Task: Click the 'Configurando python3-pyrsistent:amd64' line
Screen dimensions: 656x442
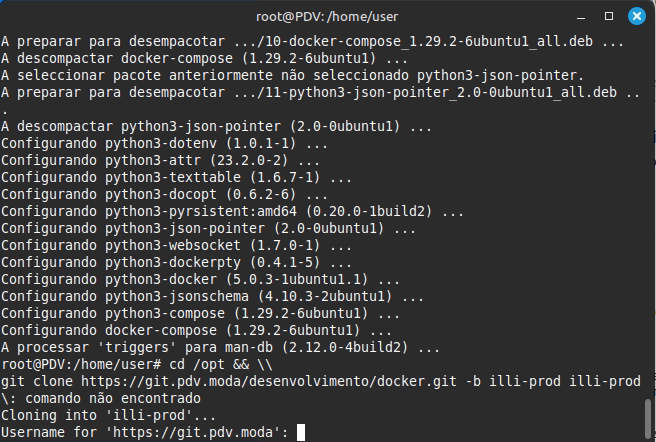Action: coord(232,211)
